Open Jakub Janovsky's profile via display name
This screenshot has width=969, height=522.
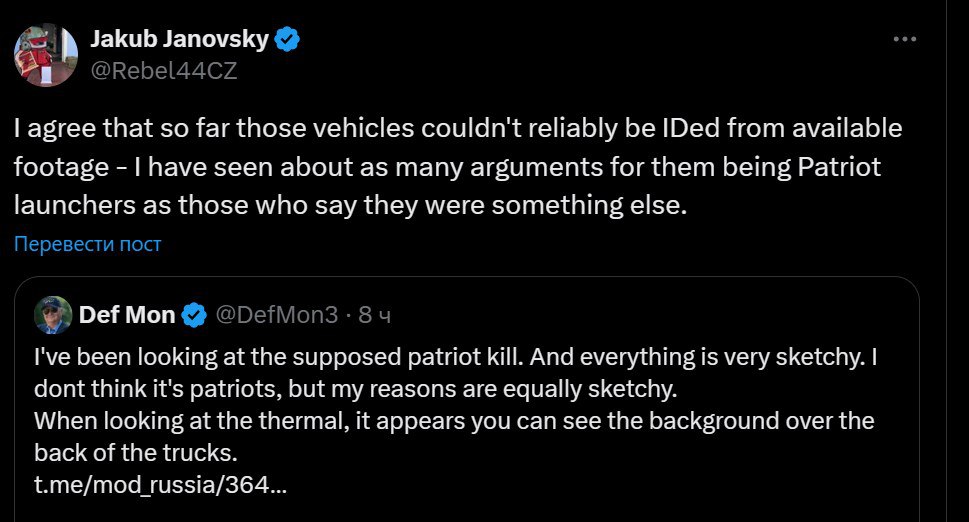click(180, 40)
